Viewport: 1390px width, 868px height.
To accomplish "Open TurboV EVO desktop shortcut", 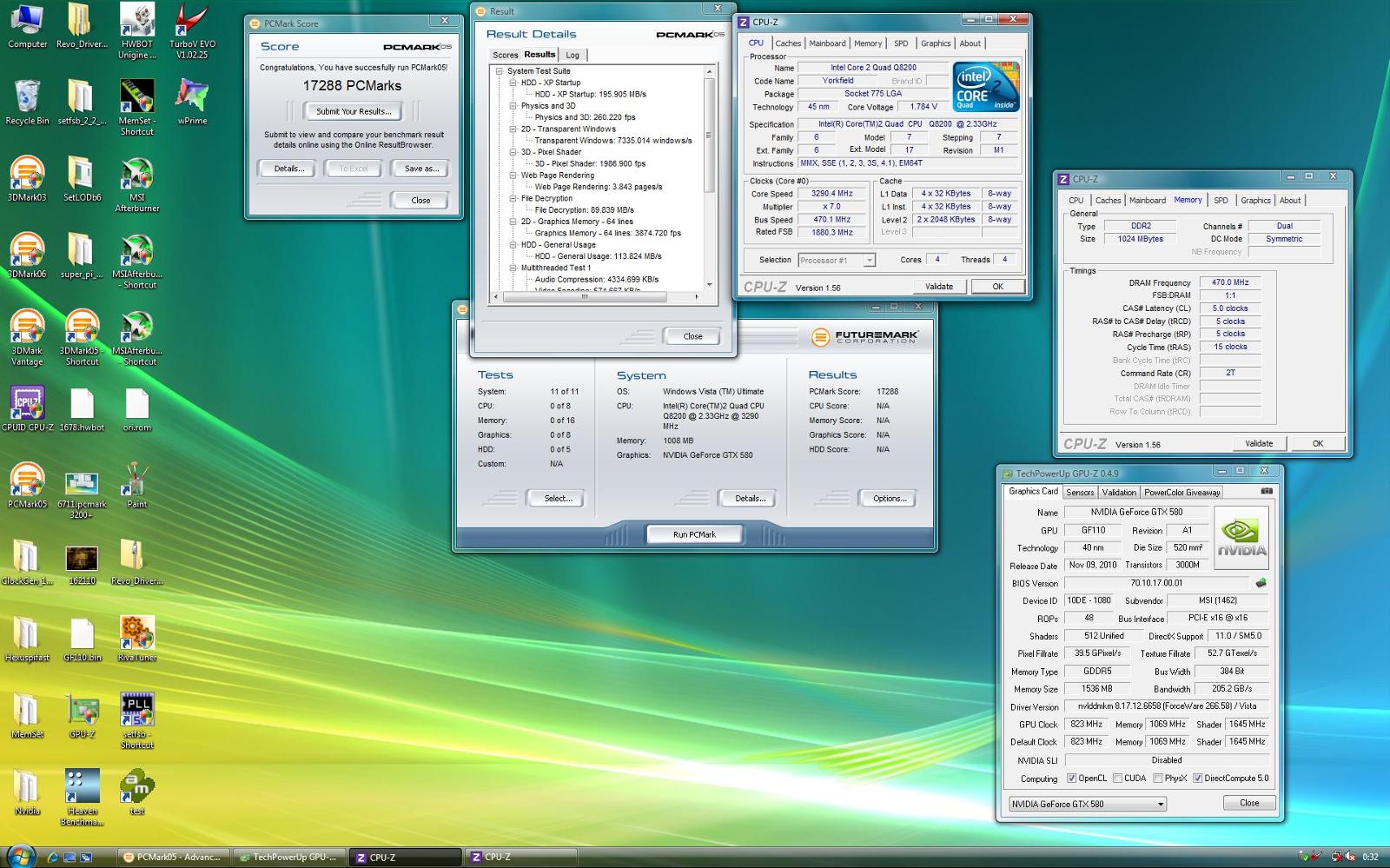I will coord(192,32).
